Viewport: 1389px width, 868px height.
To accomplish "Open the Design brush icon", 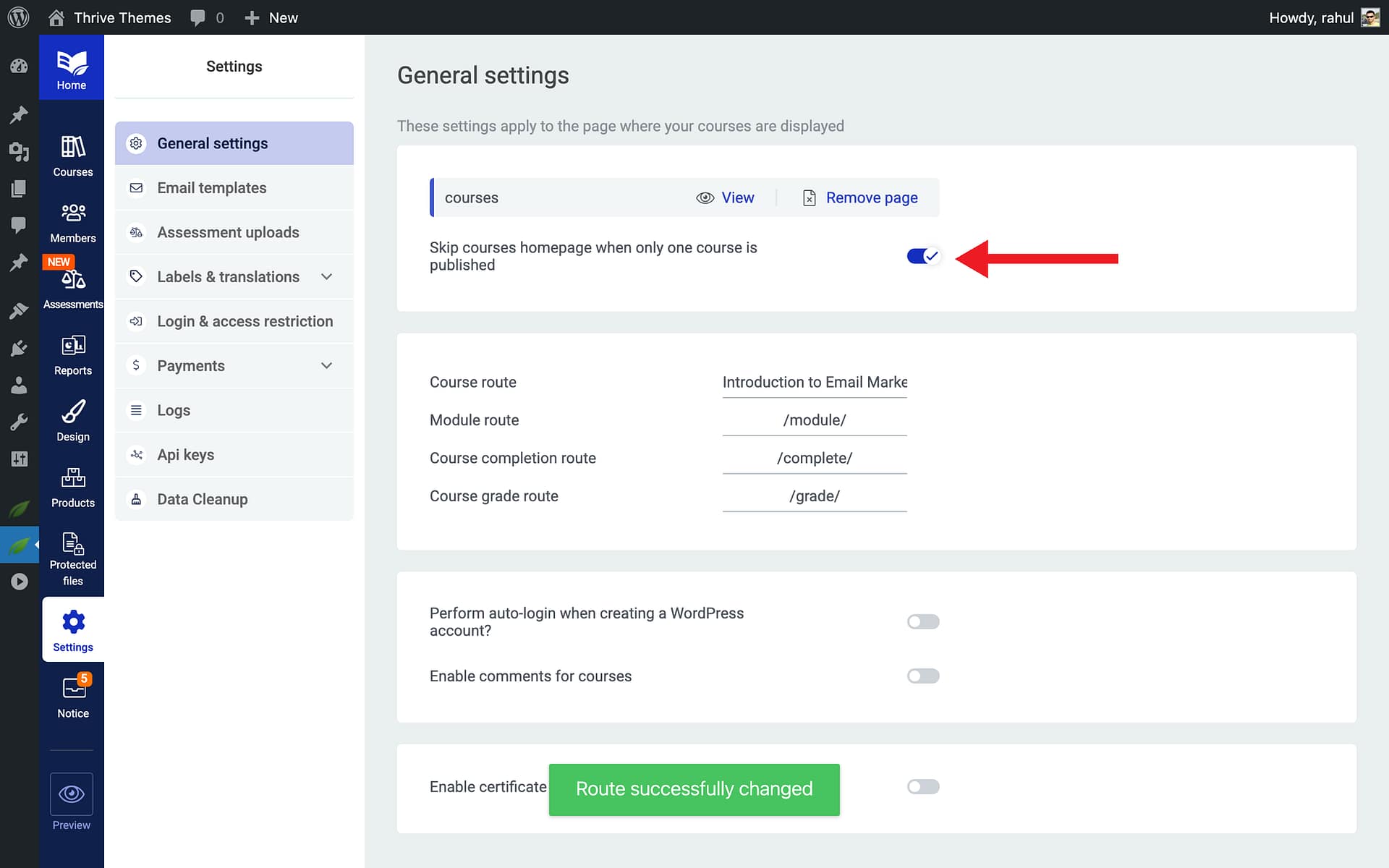I will click(x=72, y=412).
